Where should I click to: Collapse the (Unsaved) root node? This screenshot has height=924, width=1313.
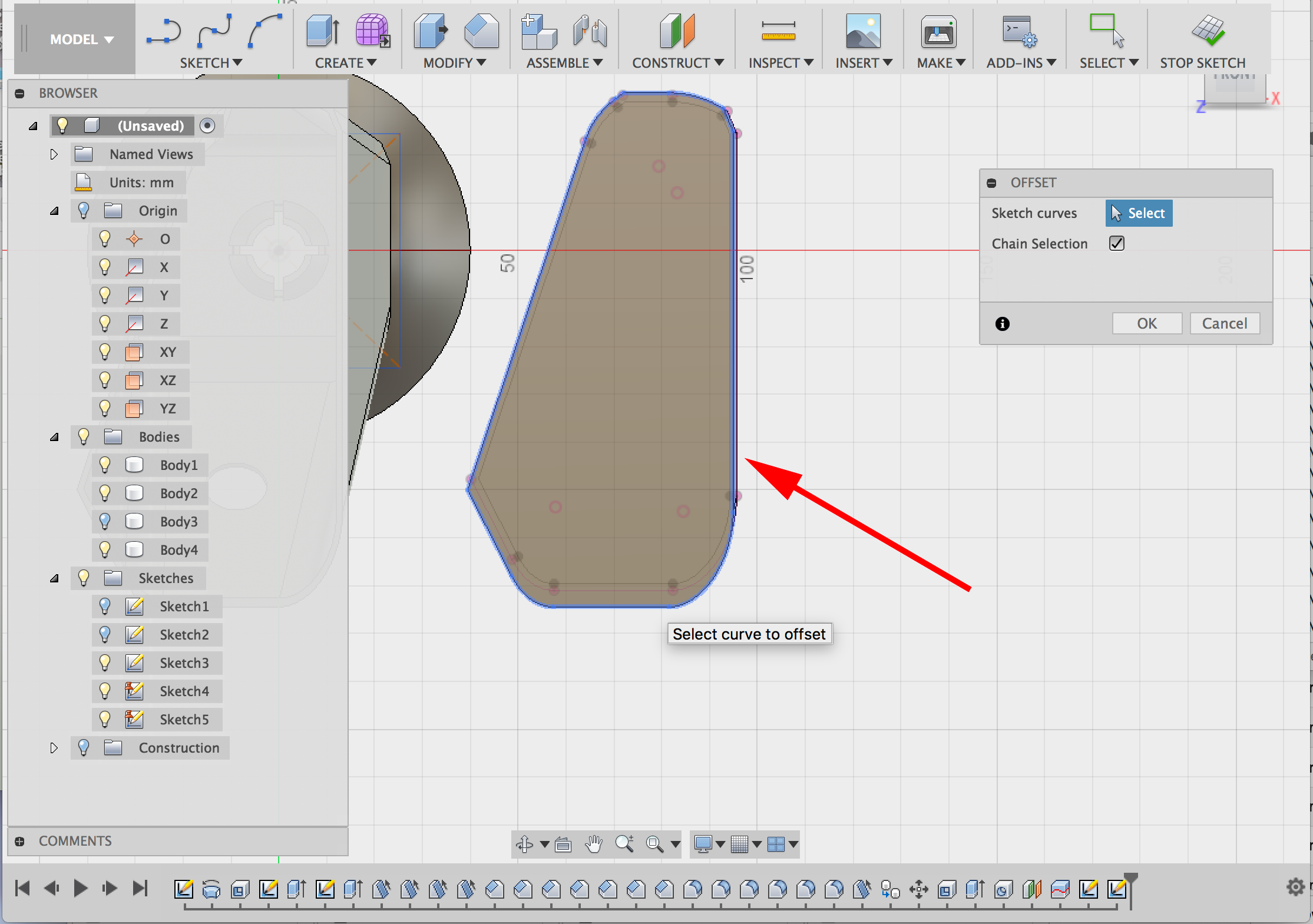[x=33, y=126]
